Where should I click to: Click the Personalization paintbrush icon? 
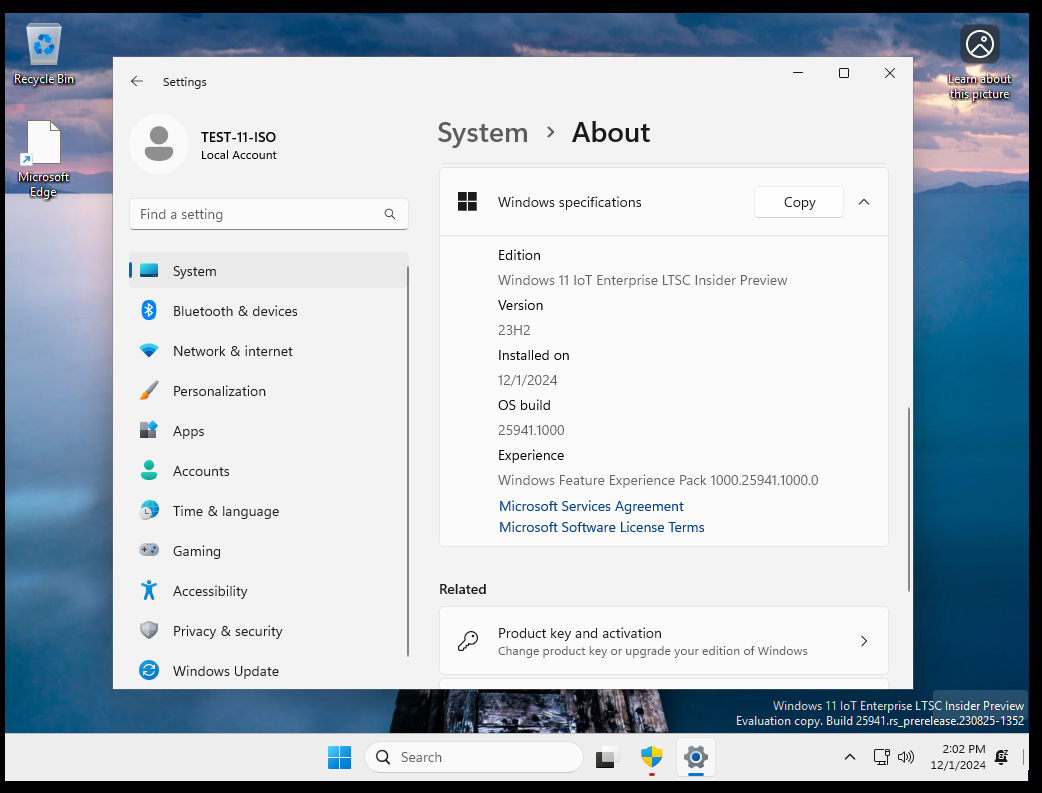coord(149,390)
